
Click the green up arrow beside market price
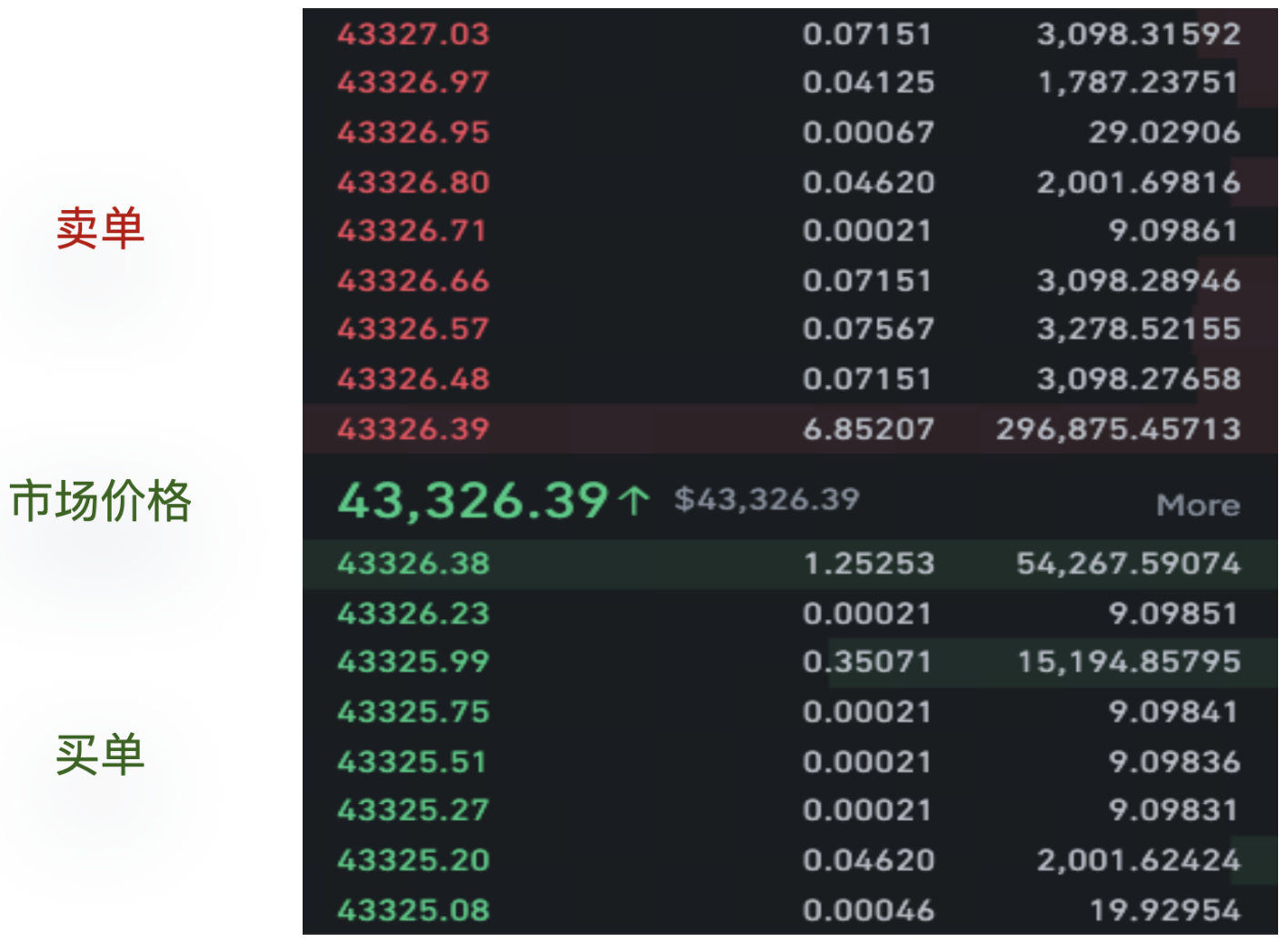634,500
